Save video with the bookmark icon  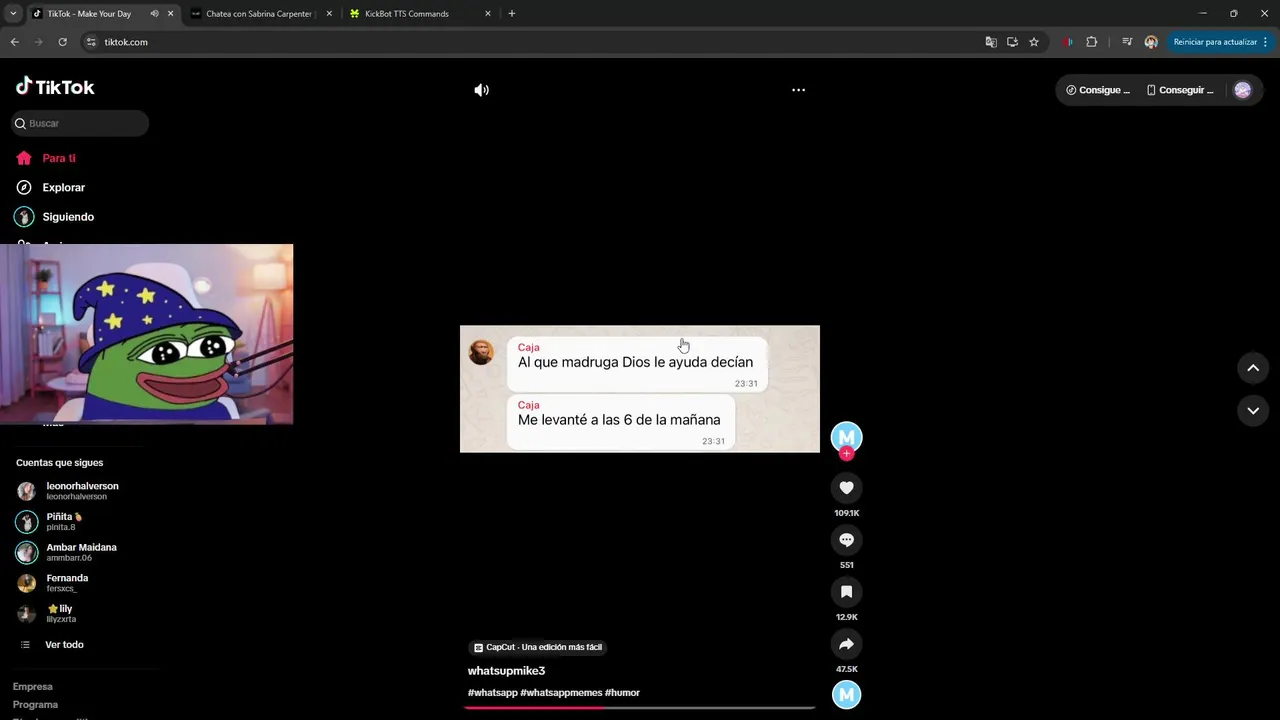[x=846, y=591]
